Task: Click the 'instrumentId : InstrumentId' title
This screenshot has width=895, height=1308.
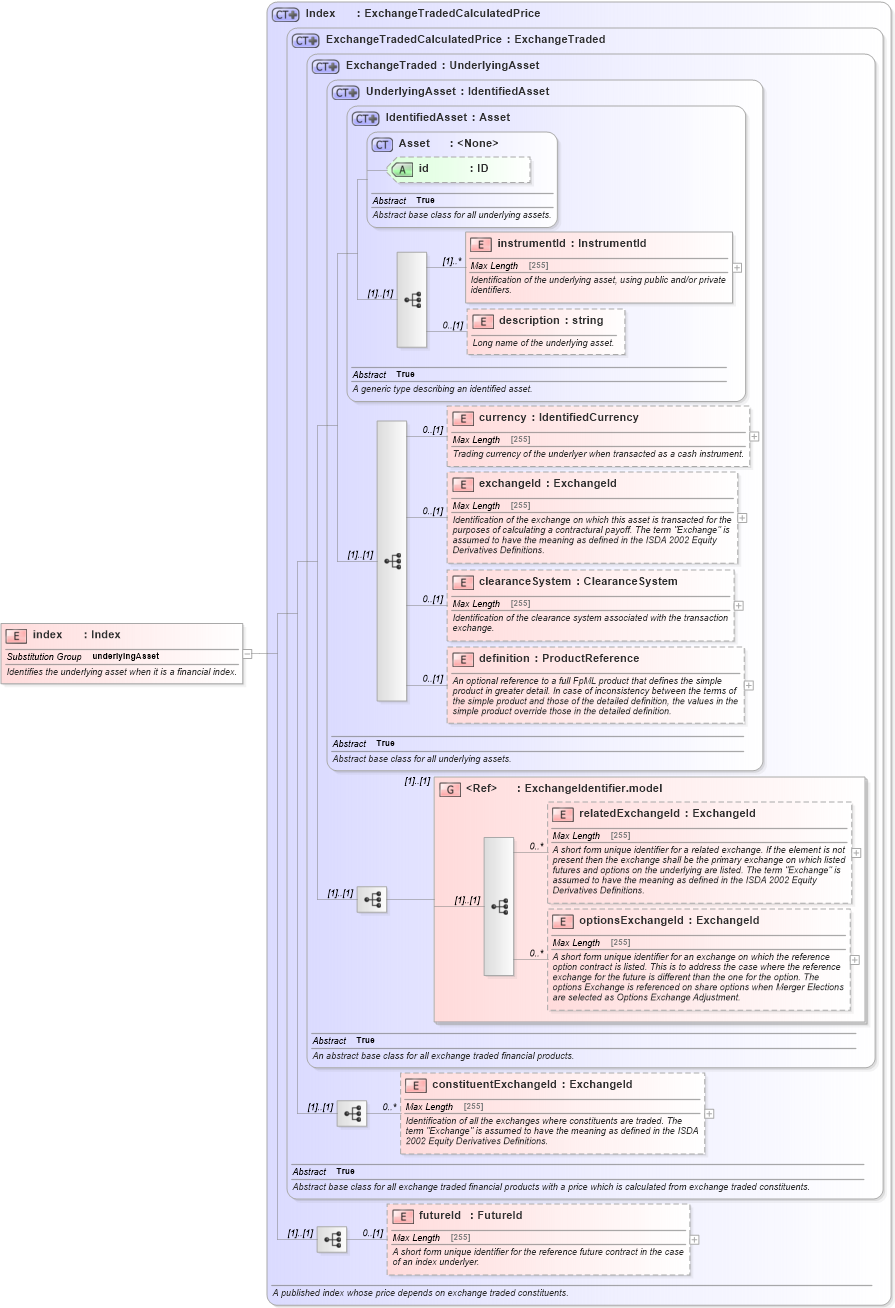Action: coord(572,244)
